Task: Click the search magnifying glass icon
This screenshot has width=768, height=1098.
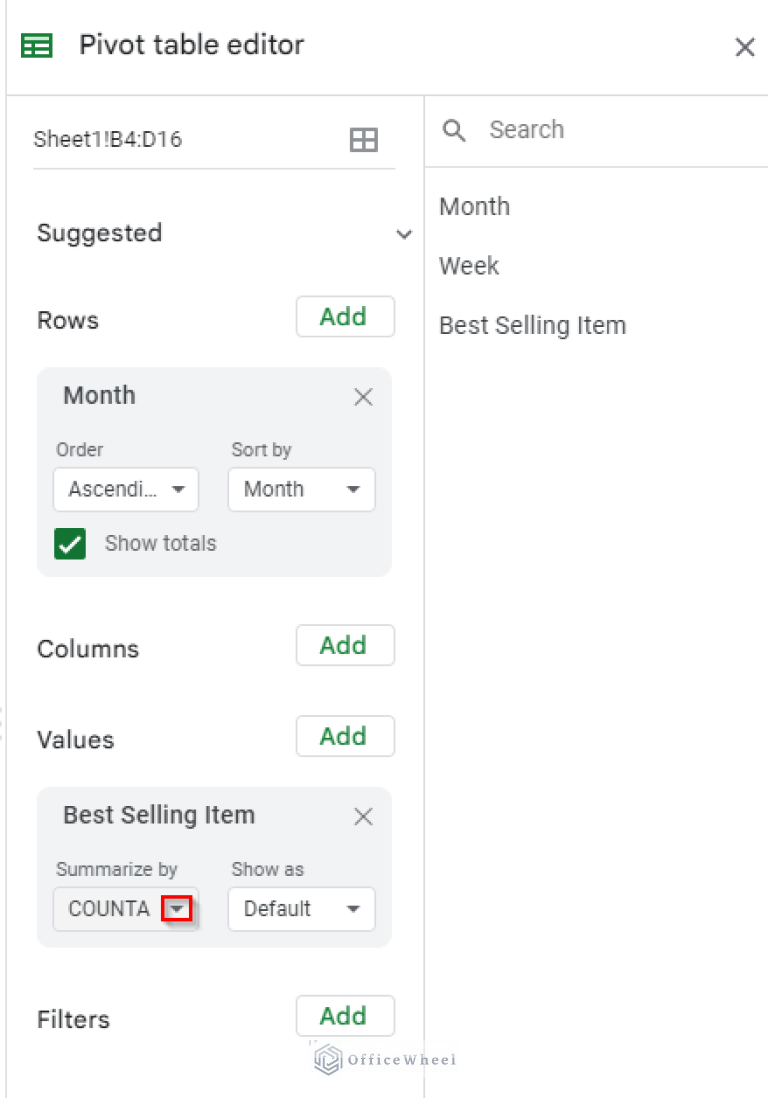Action: (454, 130)
